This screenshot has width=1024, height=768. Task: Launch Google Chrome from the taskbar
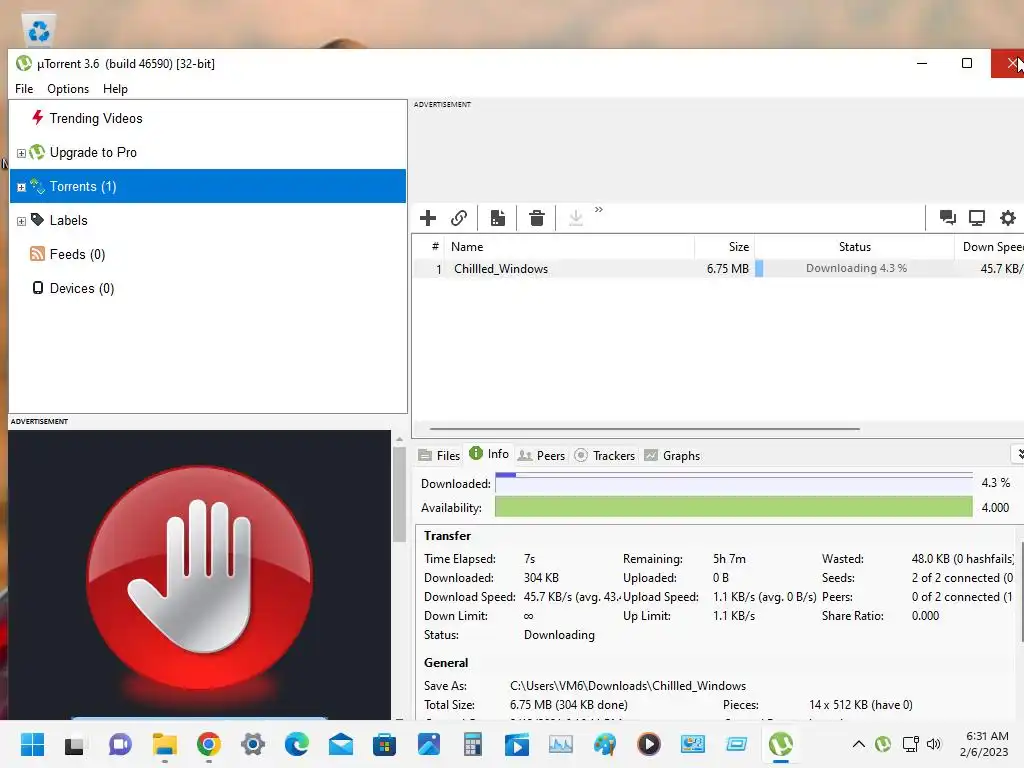pos(208,744)
